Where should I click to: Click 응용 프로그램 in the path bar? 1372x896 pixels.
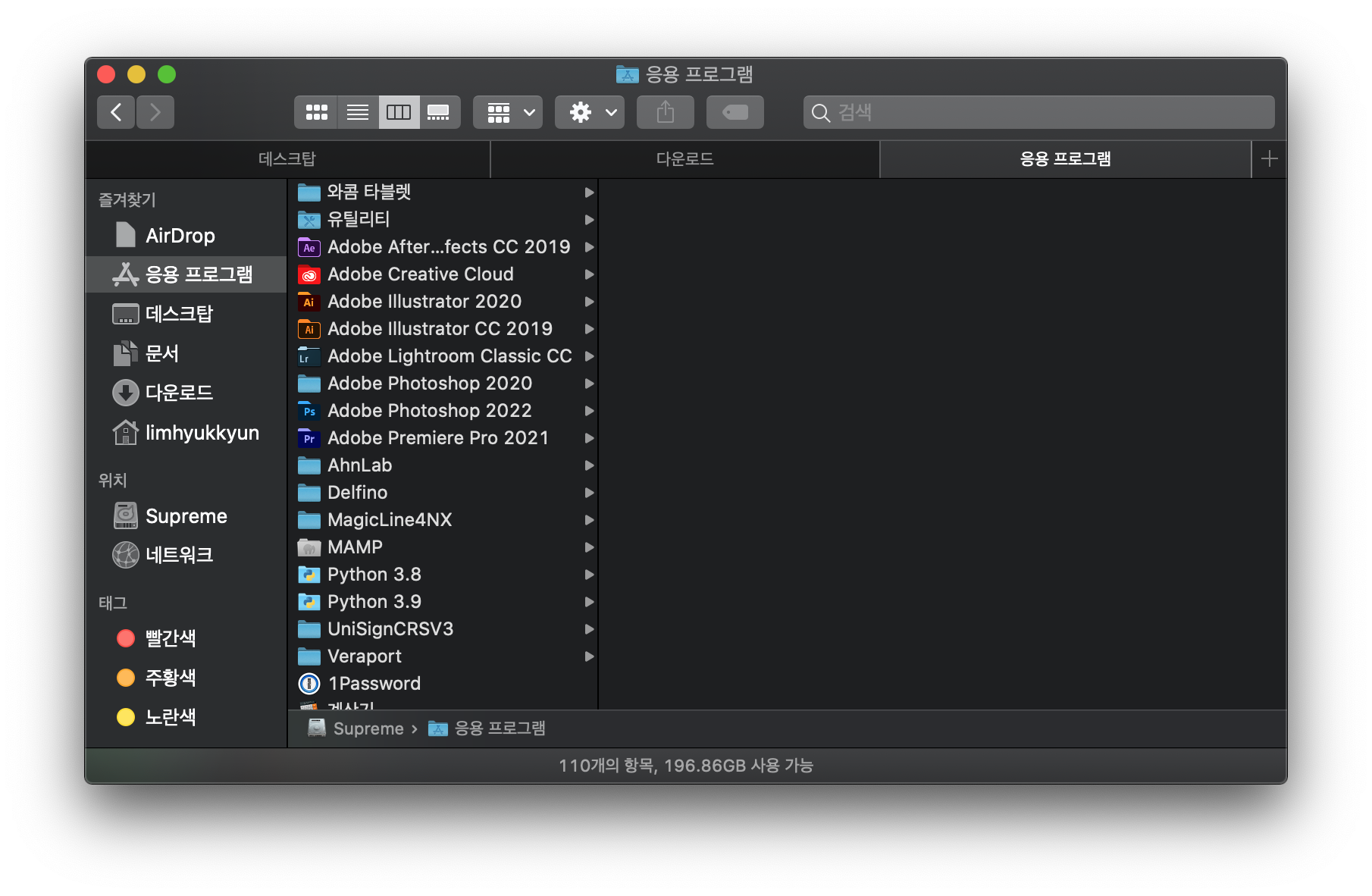click(x=487, y=728)
